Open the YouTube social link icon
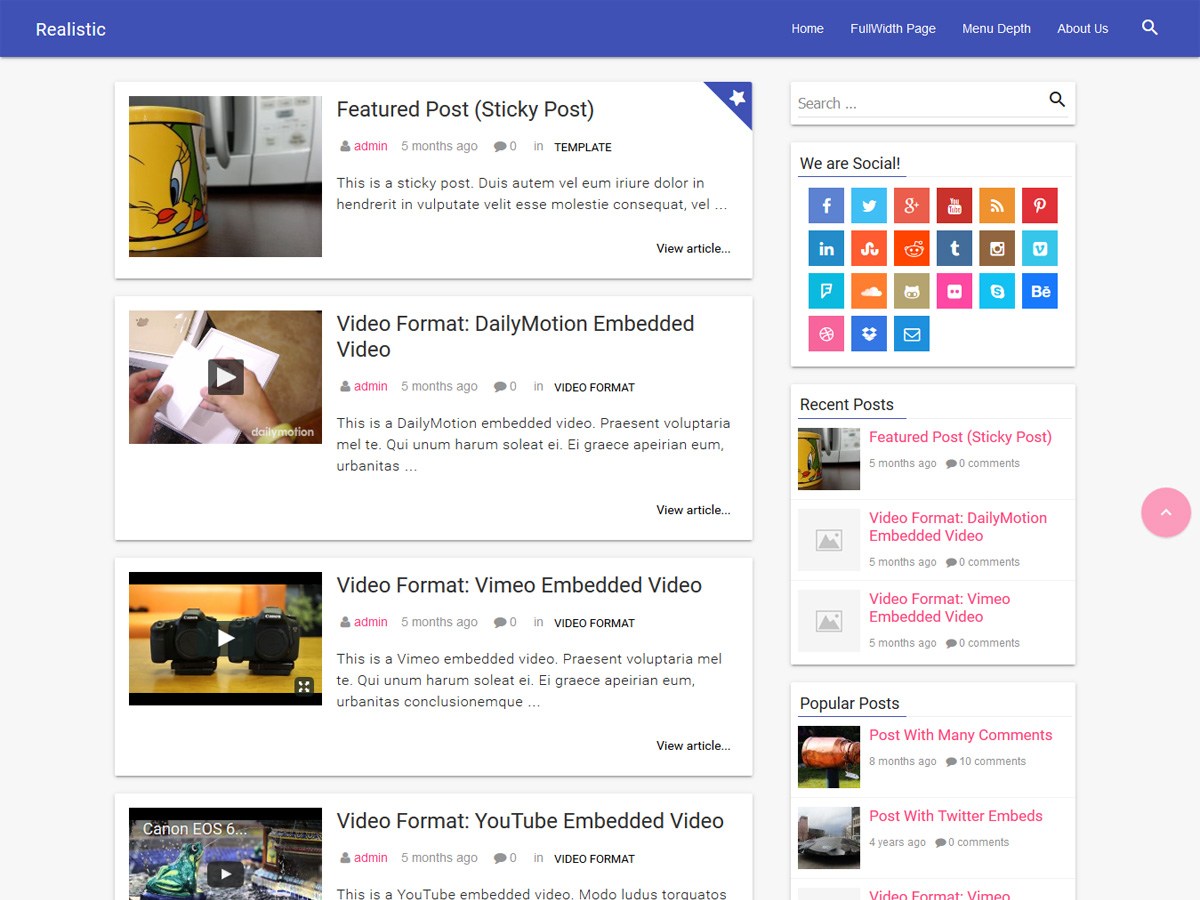This screenshot has width=1200, height=900. click(x=954, y=206)
